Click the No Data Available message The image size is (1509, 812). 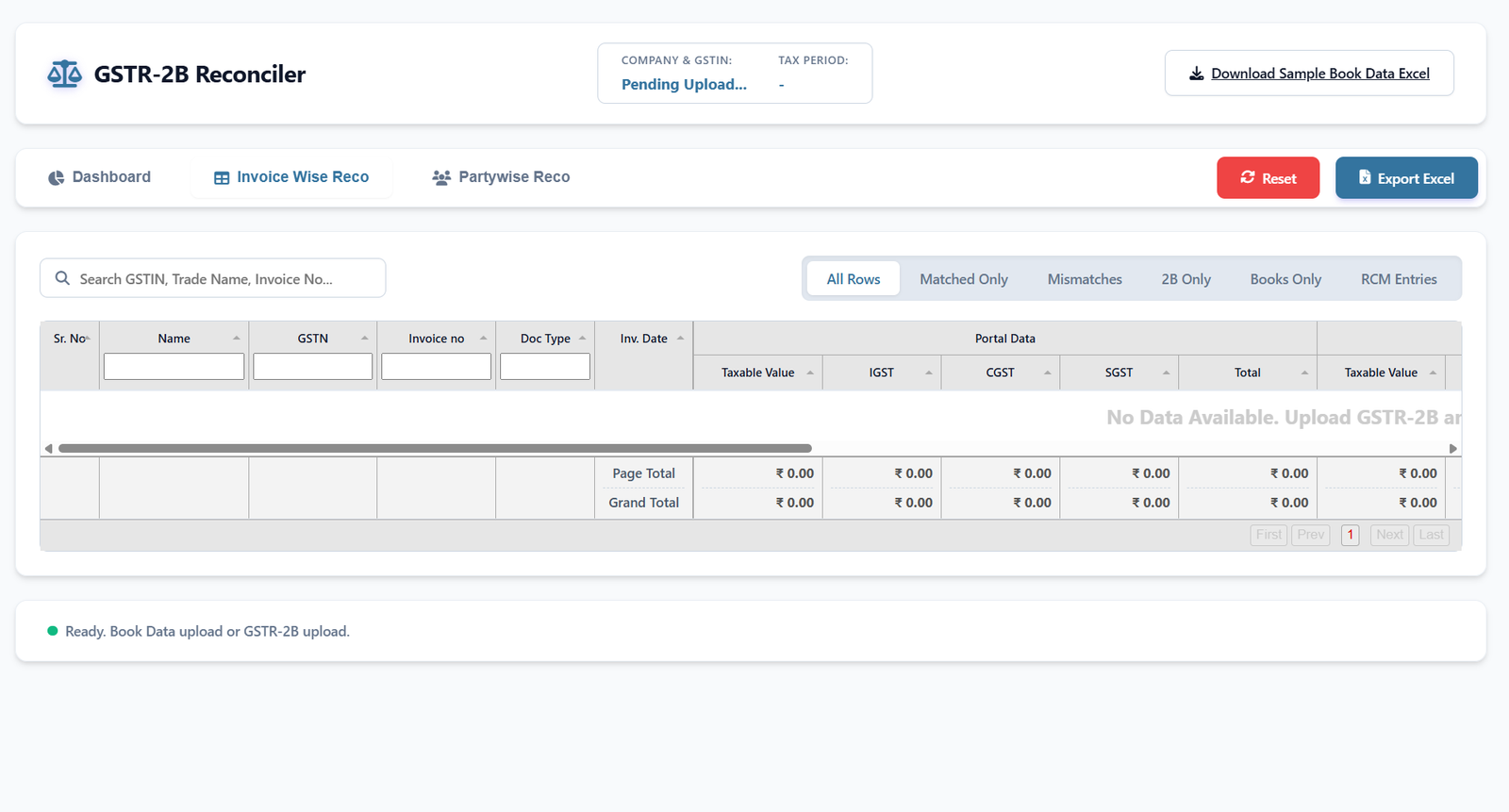tap(1284, 418)
